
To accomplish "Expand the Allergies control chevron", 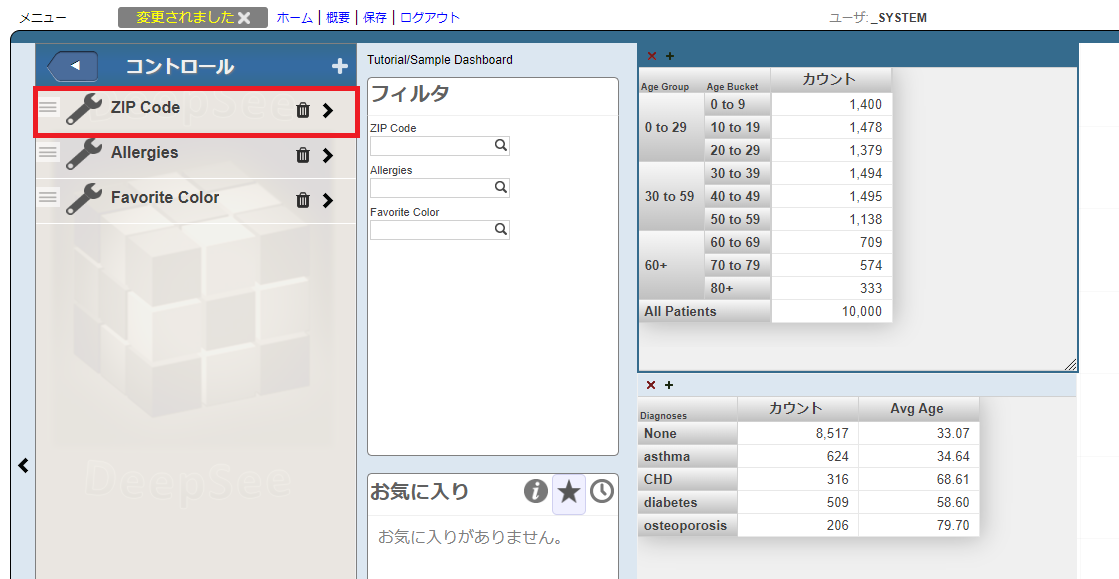I will tap(328, 155).
